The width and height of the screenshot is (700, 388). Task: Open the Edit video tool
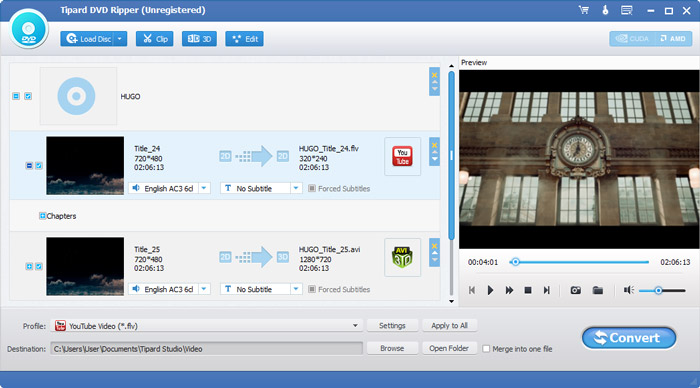click(x=245, y=39)
